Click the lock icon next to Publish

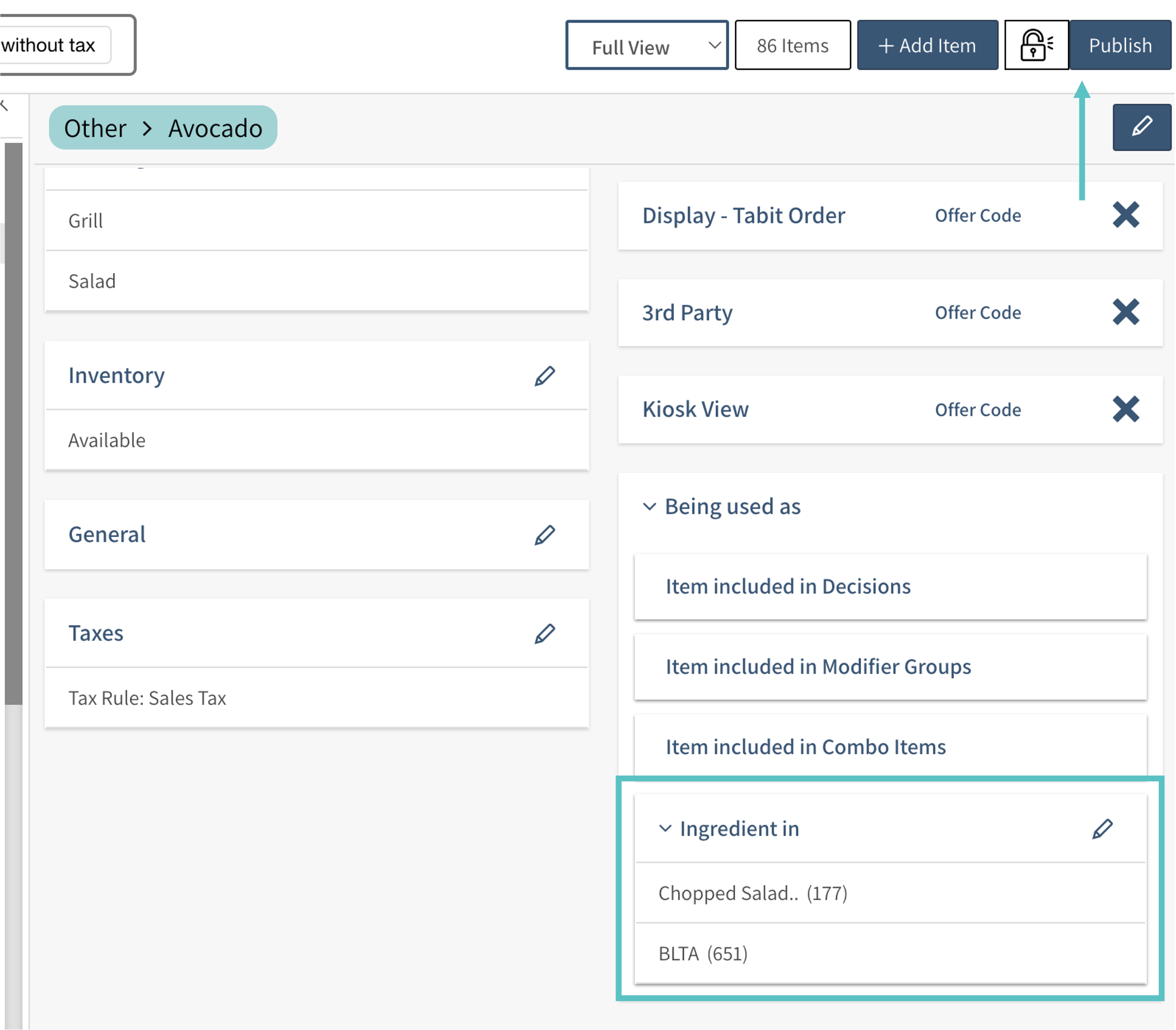pos(1036,45)
